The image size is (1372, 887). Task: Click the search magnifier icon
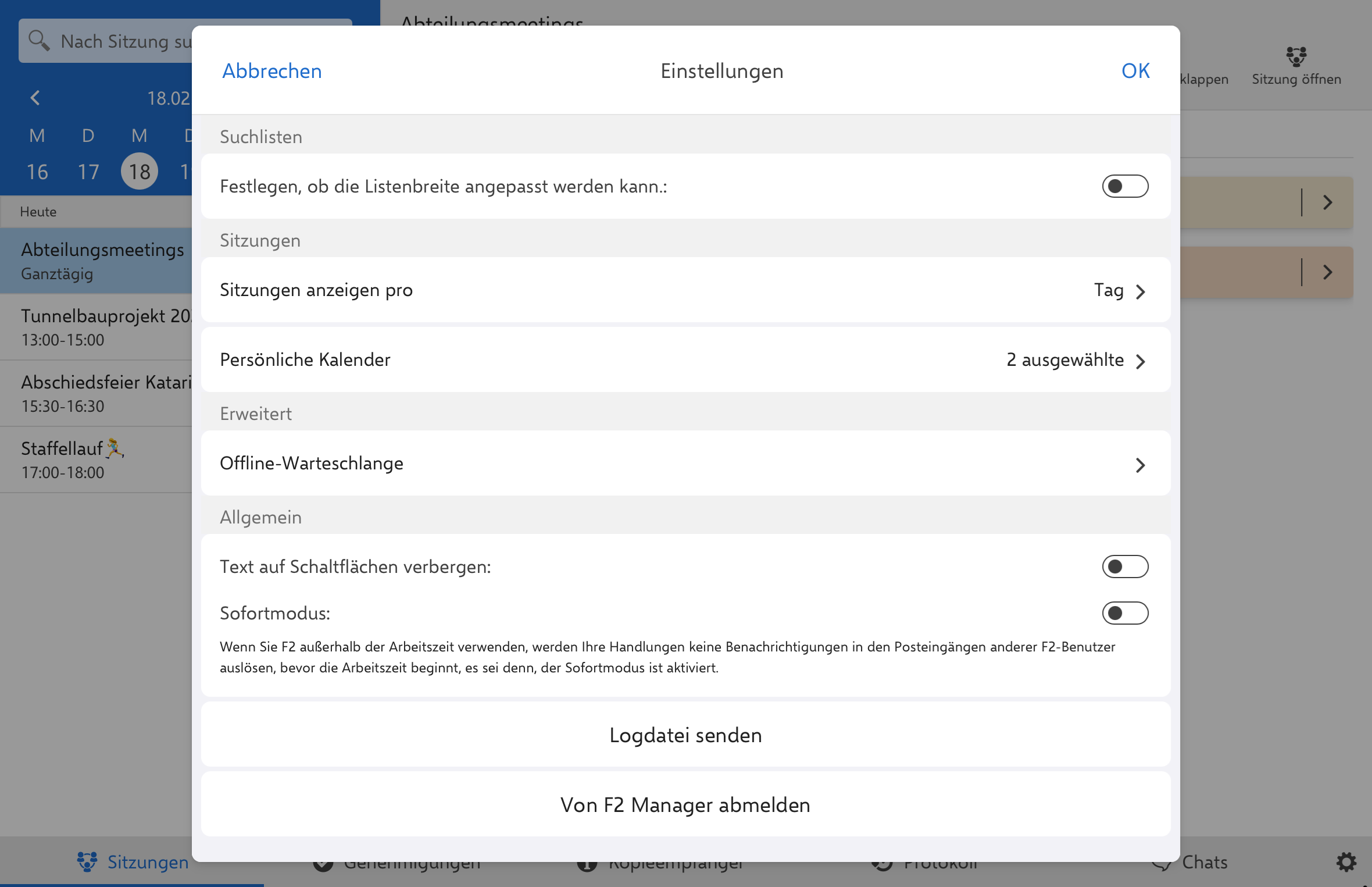[39, 40]
